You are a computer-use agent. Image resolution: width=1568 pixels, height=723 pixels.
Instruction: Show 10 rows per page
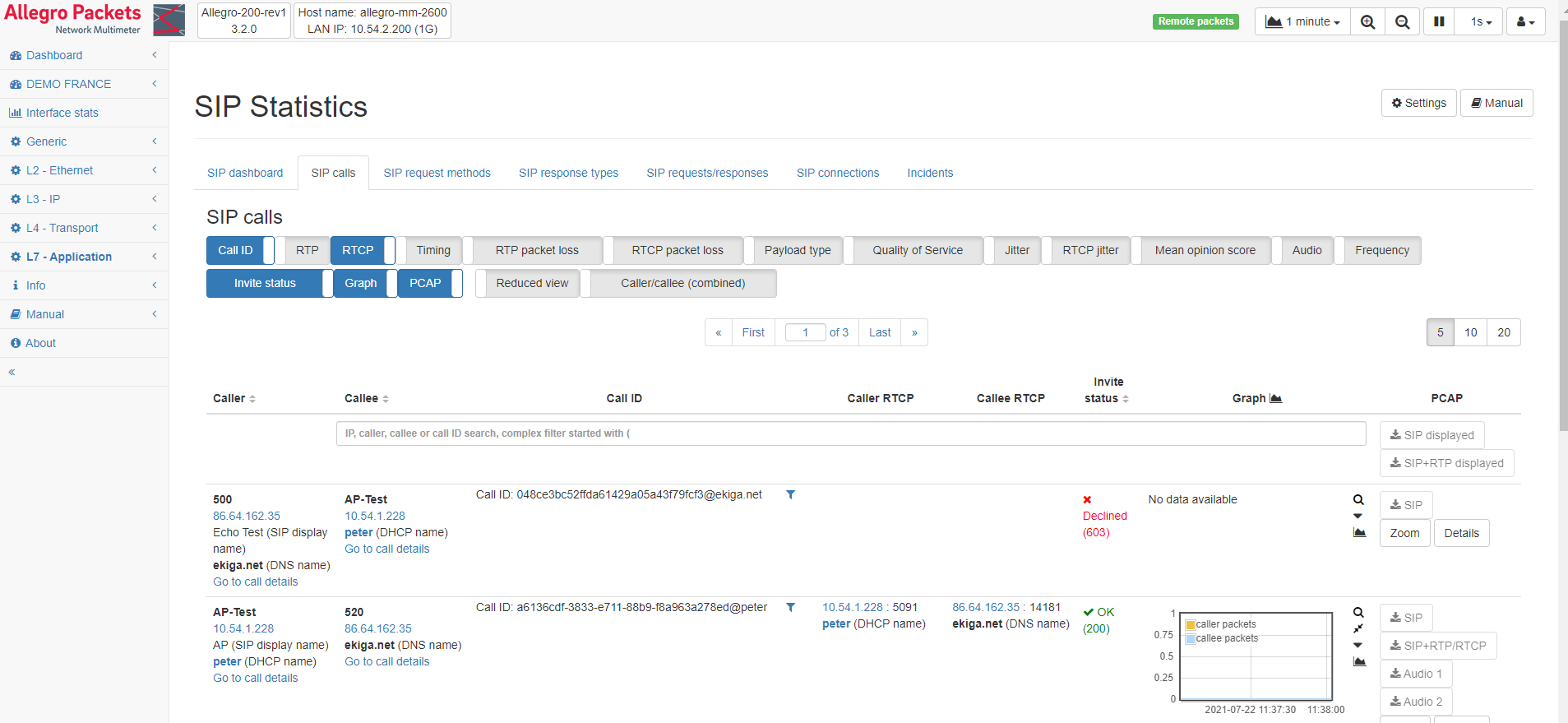pyautogui.click(x=1471, y=332)
